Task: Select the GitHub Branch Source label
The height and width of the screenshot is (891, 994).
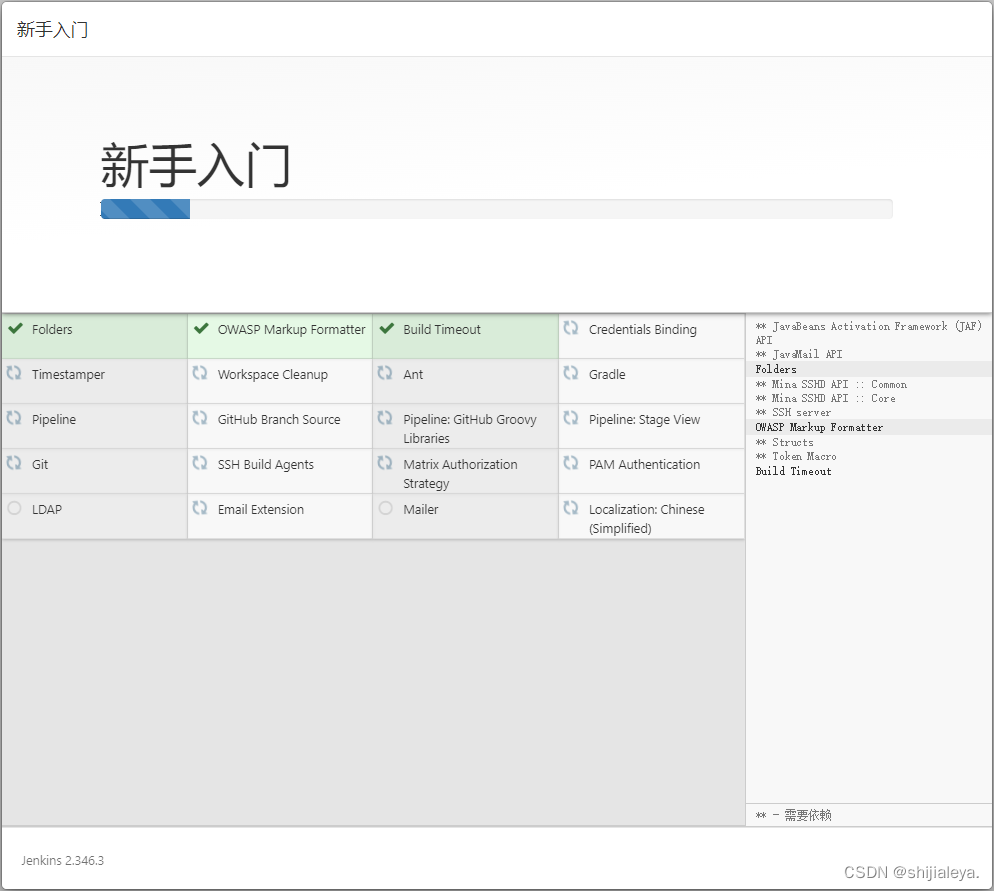Action: (279, 420)
